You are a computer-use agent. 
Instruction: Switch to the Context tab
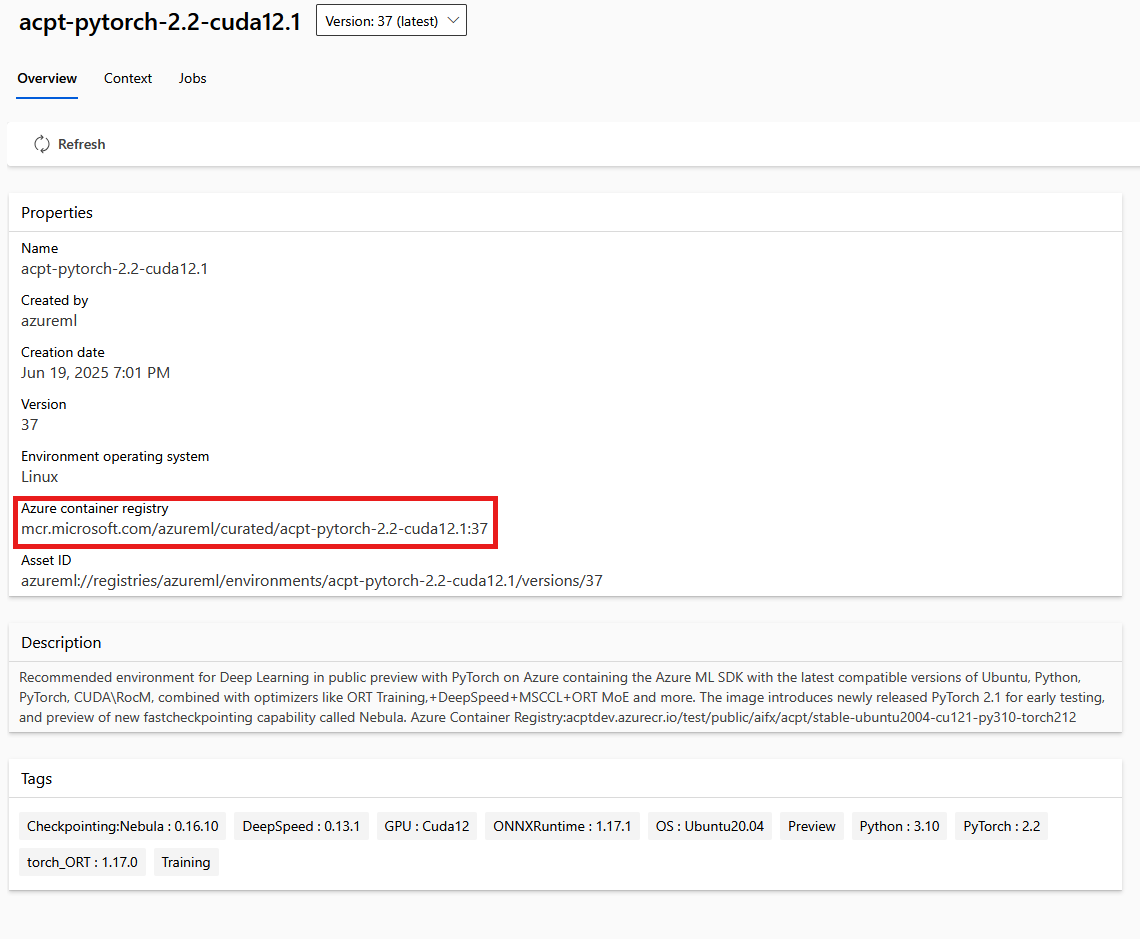point(127,78)
